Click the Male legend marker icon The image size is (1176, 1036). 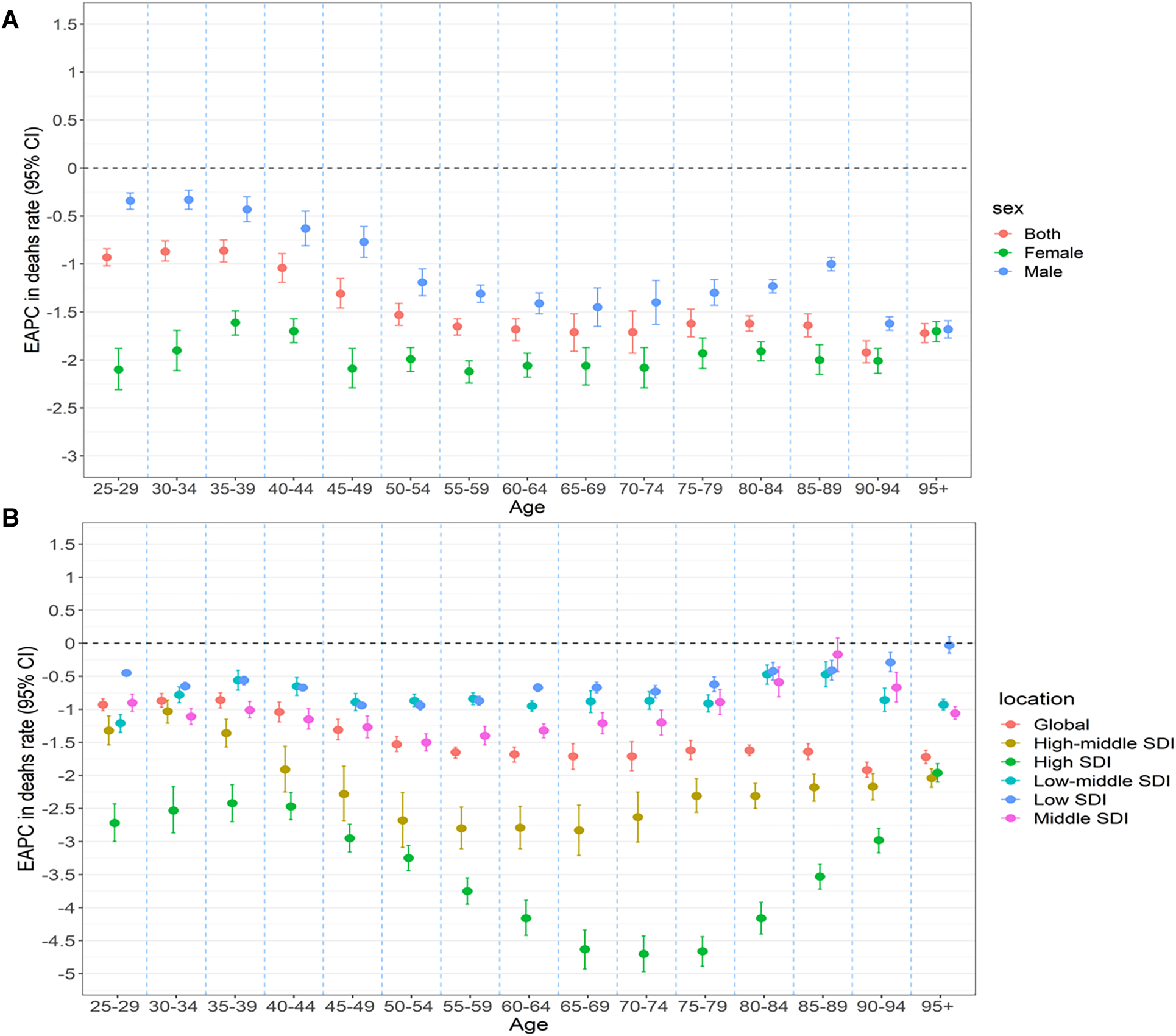(1003, 272)
